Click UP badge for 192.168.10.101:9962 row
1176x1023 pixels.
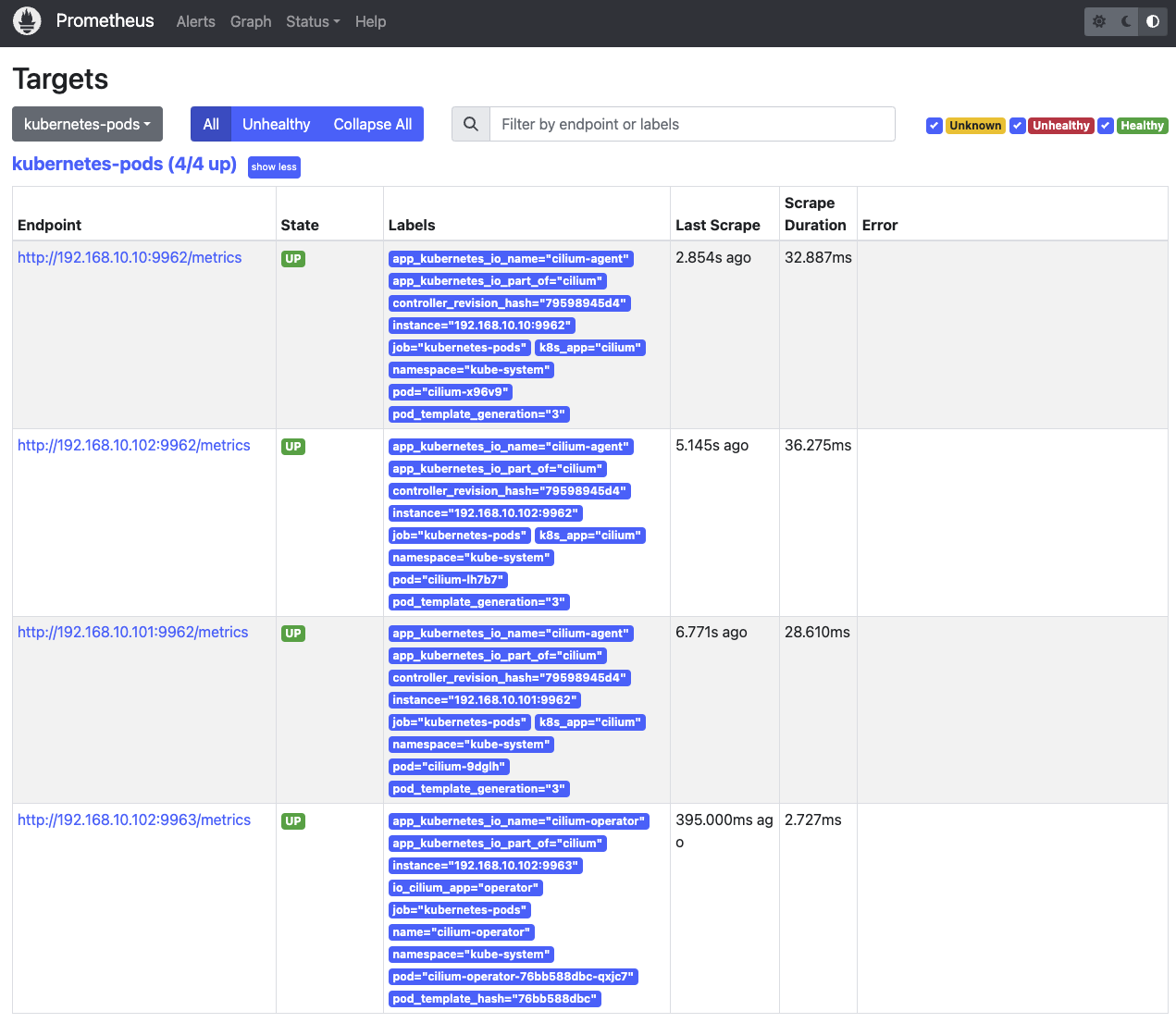tap(293, 634)
